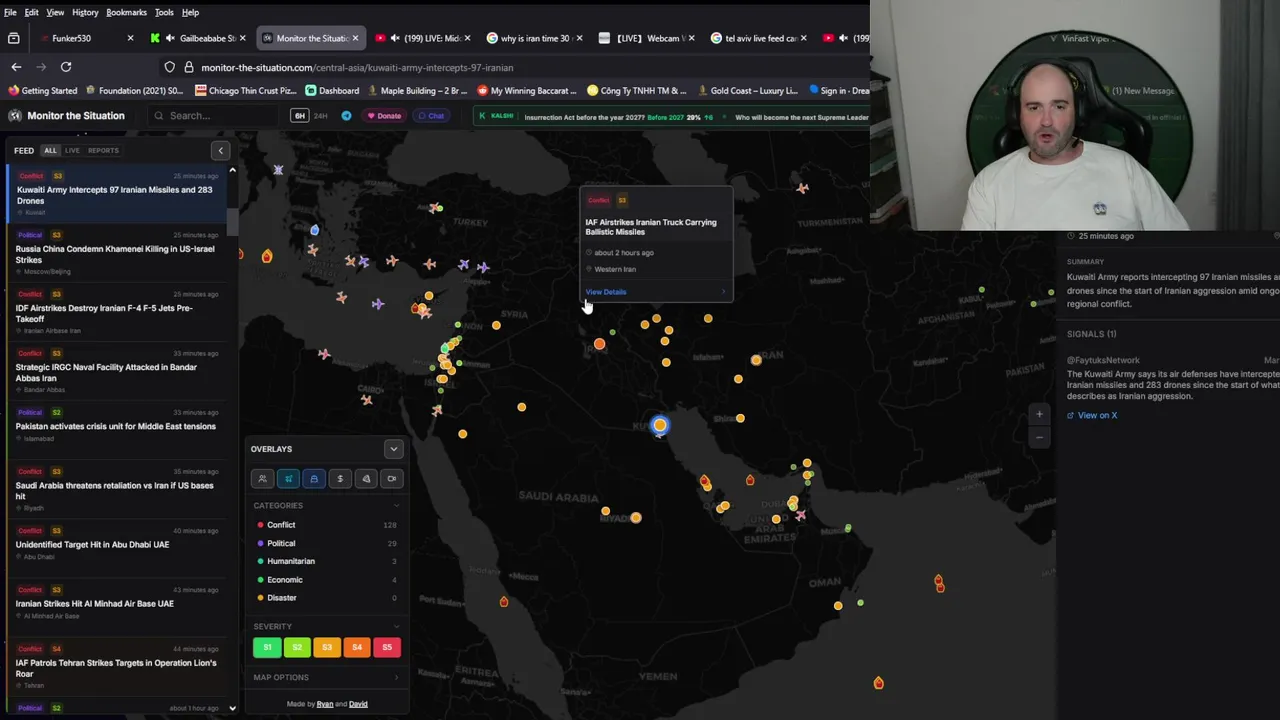Open the David credit link
The width and height of the screenshot is (1280, 720).
[358, 704]
